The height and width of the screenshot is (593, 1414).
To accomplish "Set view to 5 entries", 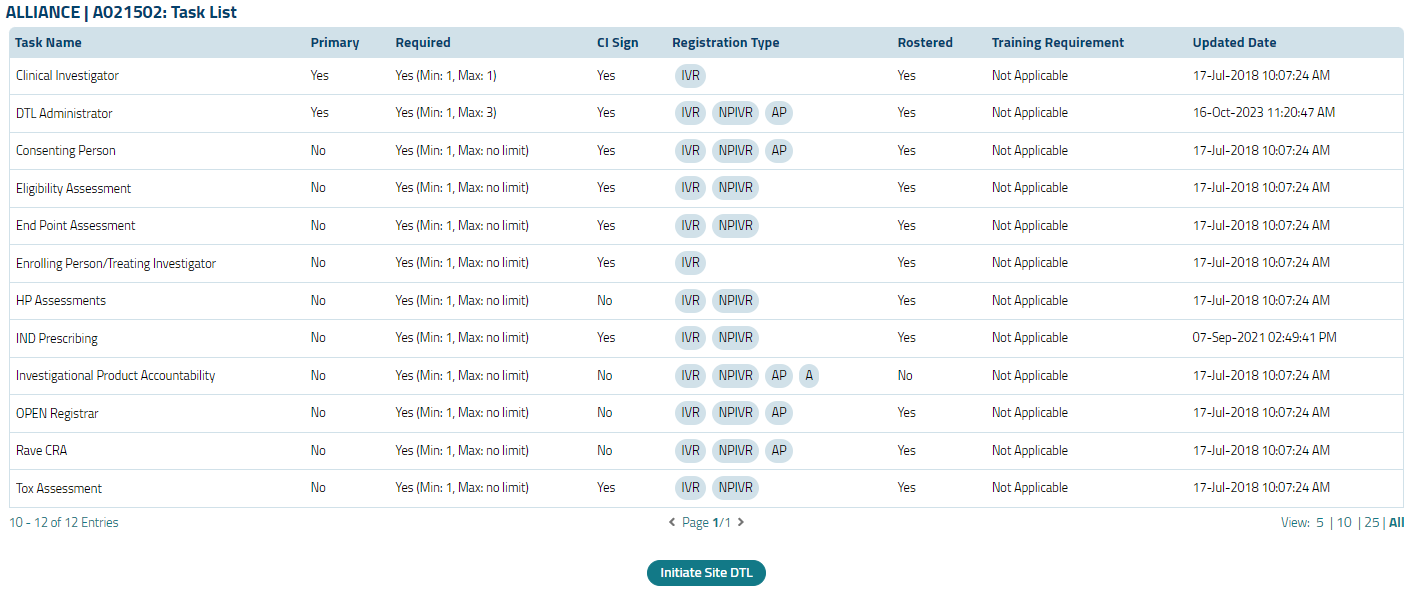I will (1320, 522).
